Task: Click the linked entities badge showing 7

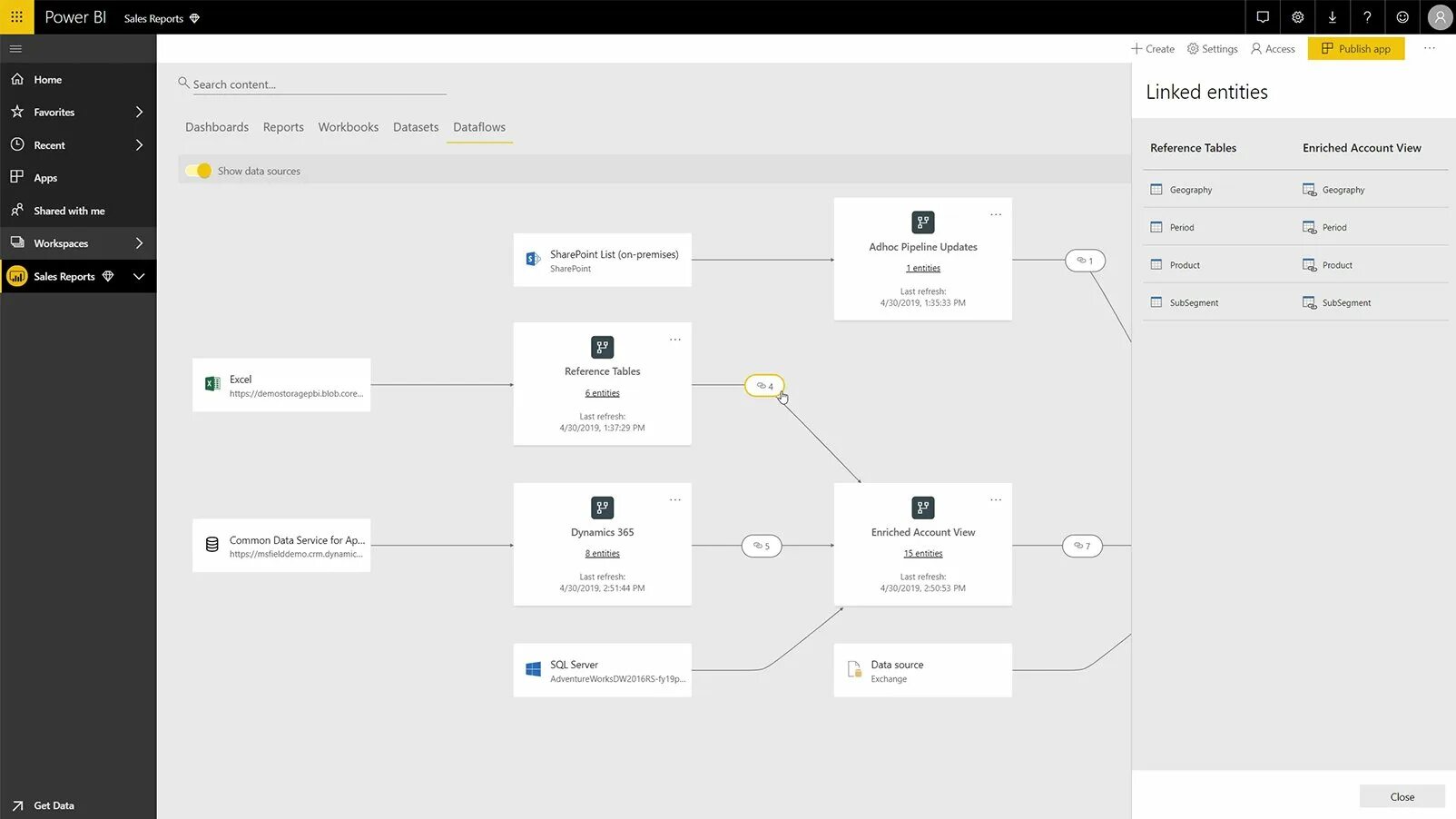Action: point(1082,546)
